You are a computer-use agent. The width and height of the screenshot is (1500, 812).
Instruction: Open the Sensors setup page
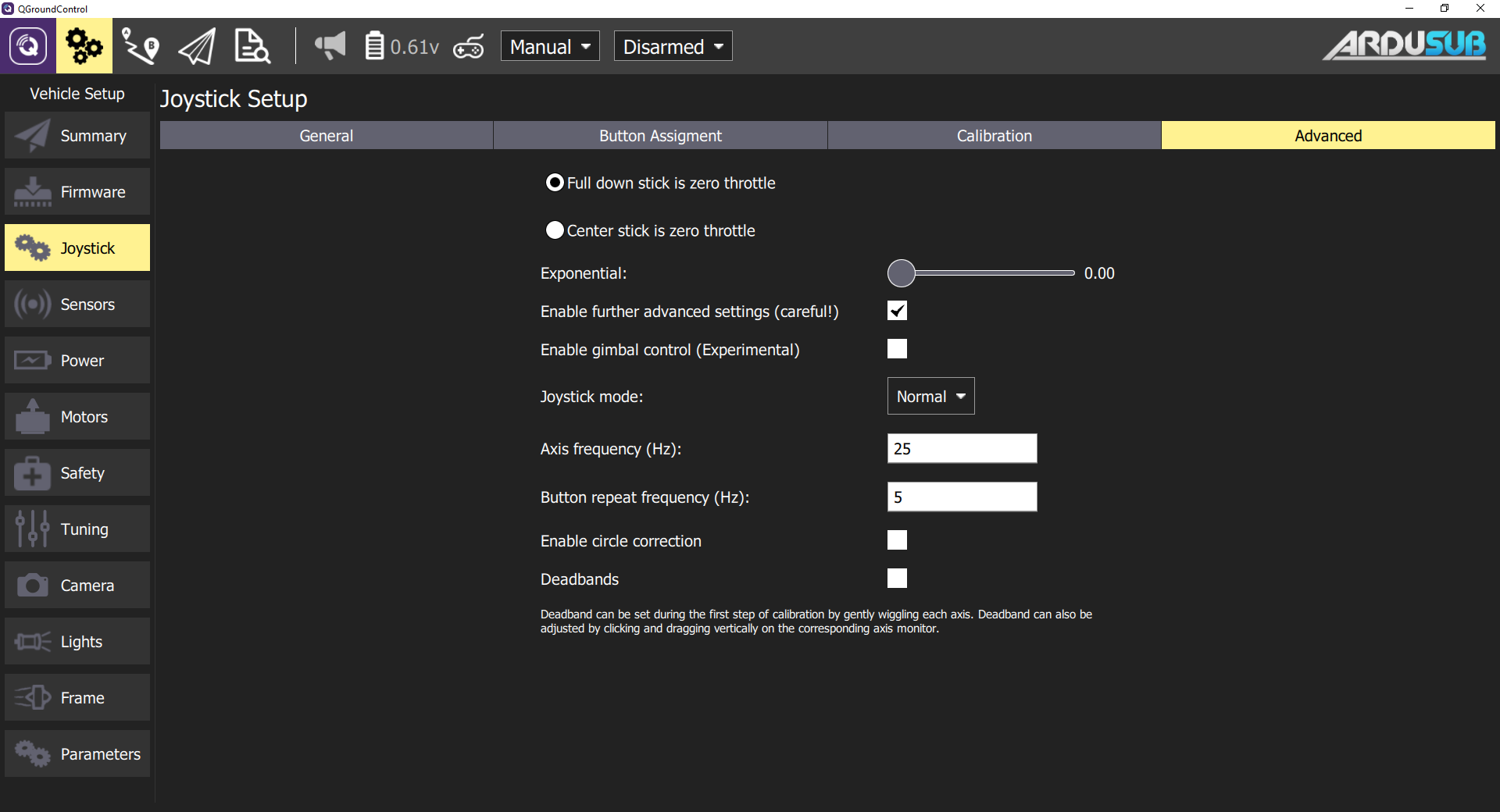pyautogui.click(x=77, y=304)
